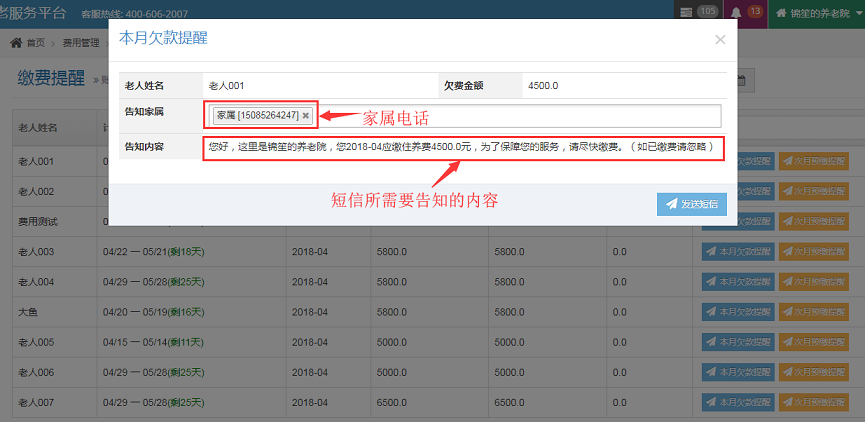Open the message list icon showing 105
This screenshot has width=865, height=422.
click(708, 12)
